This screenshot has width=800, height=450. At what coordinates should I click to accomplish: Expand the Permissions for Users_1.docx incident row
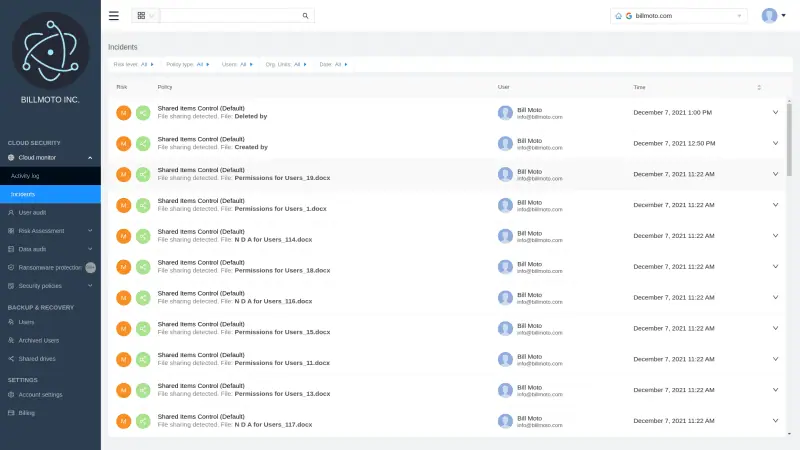click(775, 205)
